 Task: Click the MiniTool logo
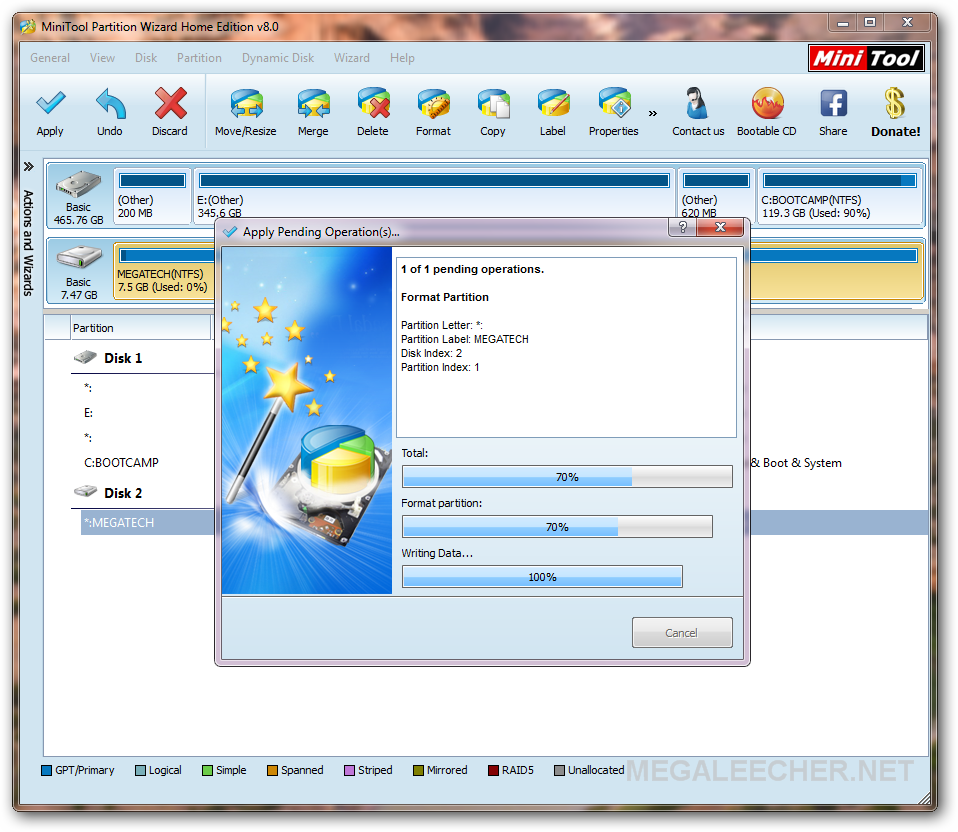pyautogui.click(x=866, y=58)
